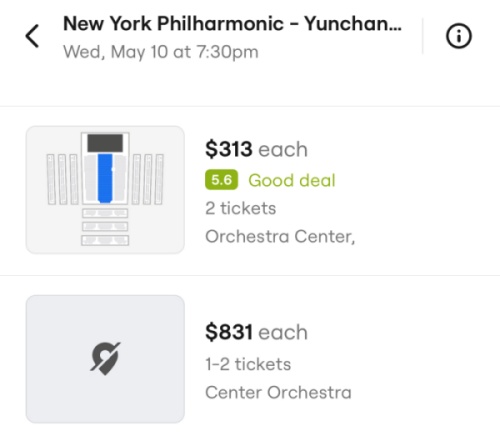Select the $831 each ticket listing
The image size is (500, 436).
tap(250, 359)
